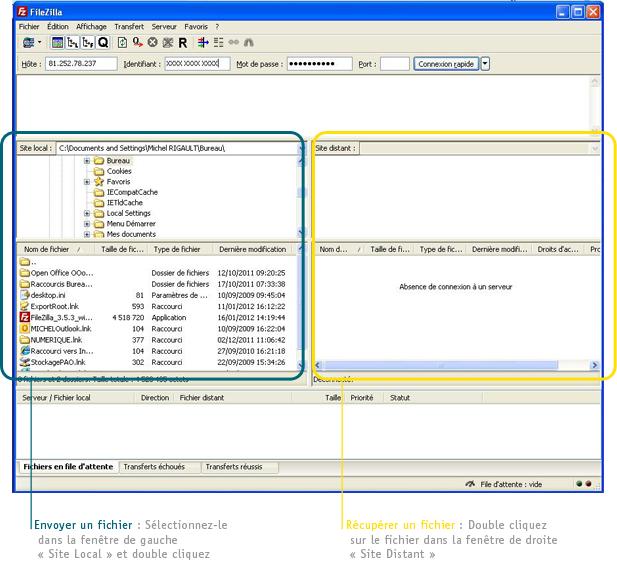The height and width of the screenshot is (566, 617).
Task: Click the Port input field
Action: (x=395, y=64)
